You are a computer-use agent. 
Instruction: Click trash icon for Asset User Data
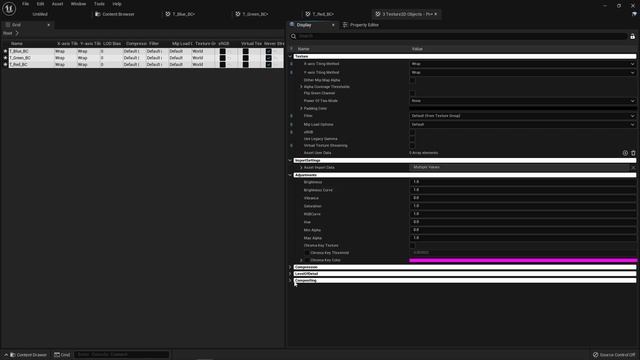[633, 153]
